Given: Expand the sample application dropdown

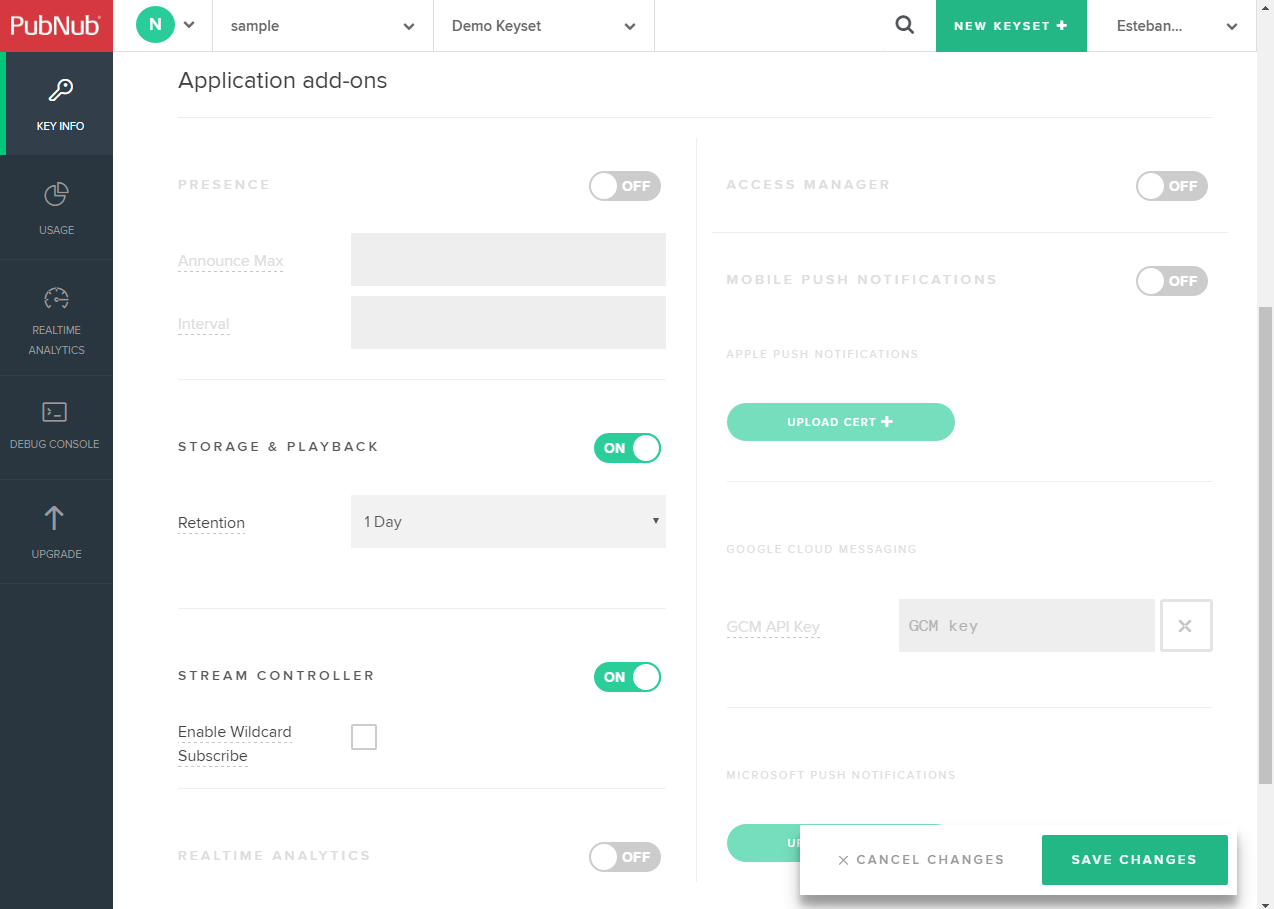Looking at the screenshot, I should pos(321,25).
